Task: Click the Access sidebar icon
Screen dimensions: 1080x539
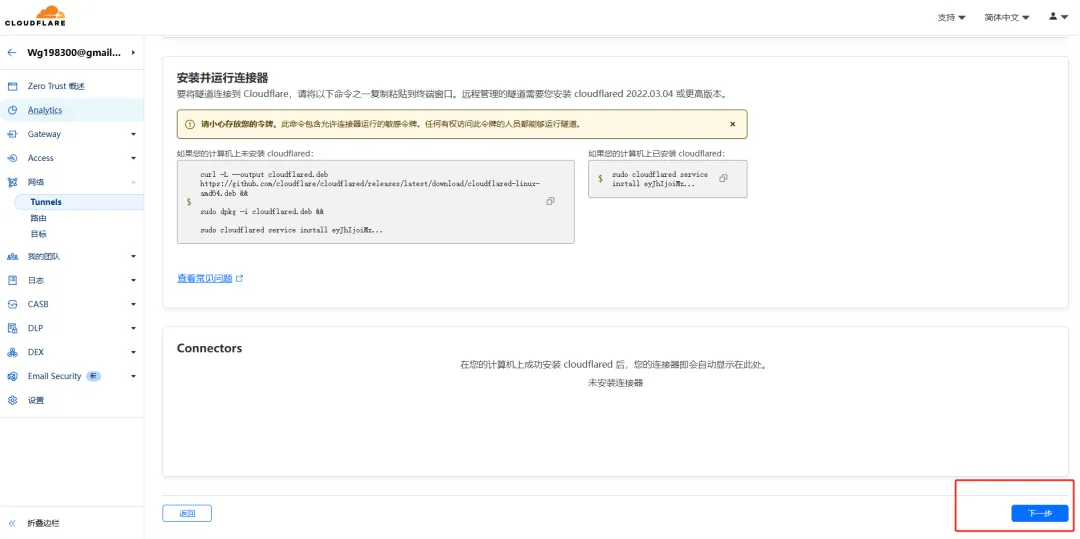Action: (12, 158)
